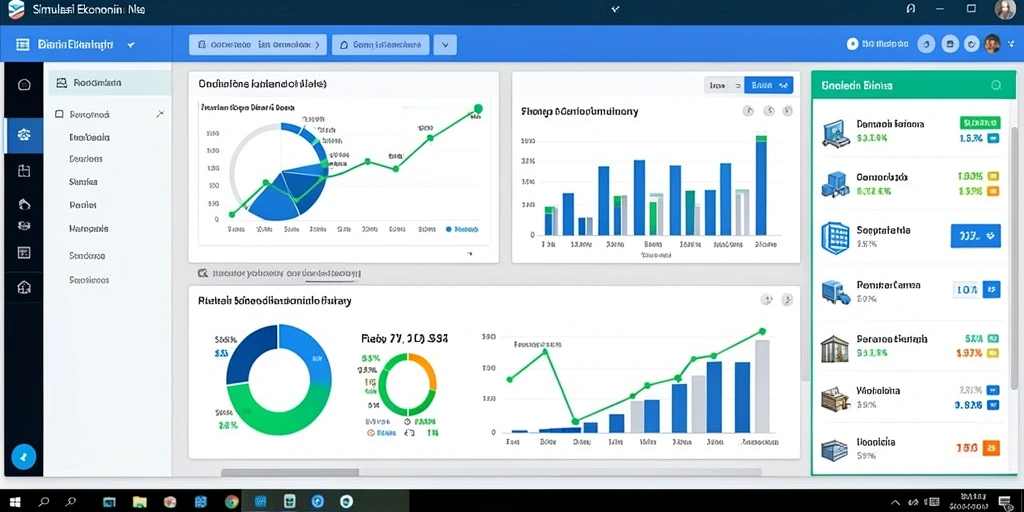Viewport: 1024px width, 512px height.
Task: Click the second header button with the bell icon
Action: [381, 44]
